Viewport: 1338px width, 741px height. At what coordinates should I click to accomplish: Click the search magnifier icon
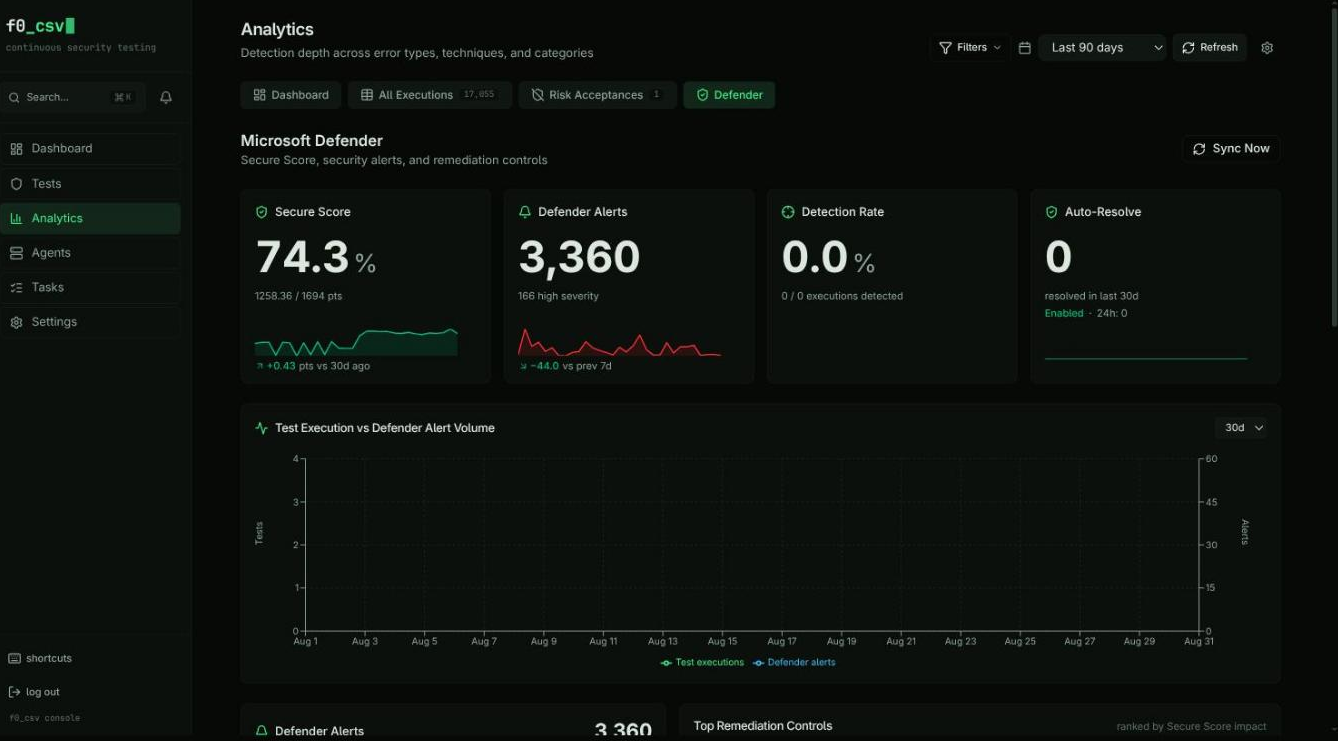coord(15,97)
